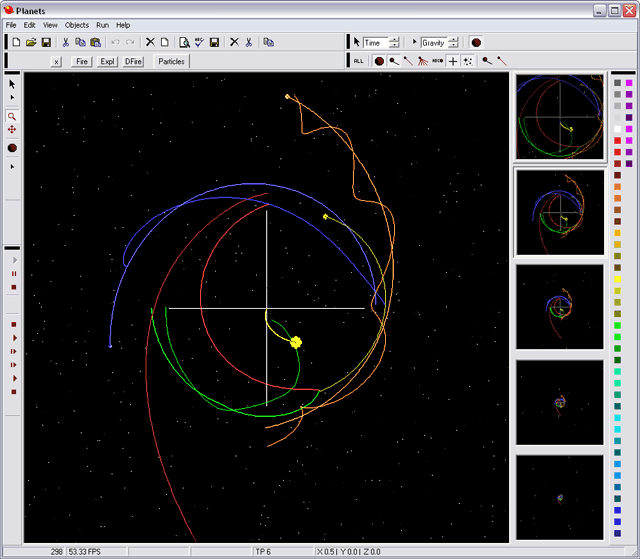This screenshot has width=640, height=559.
Task: Pick the yellow color swatch
Action: pyautogui.click(x=618, y=280)
